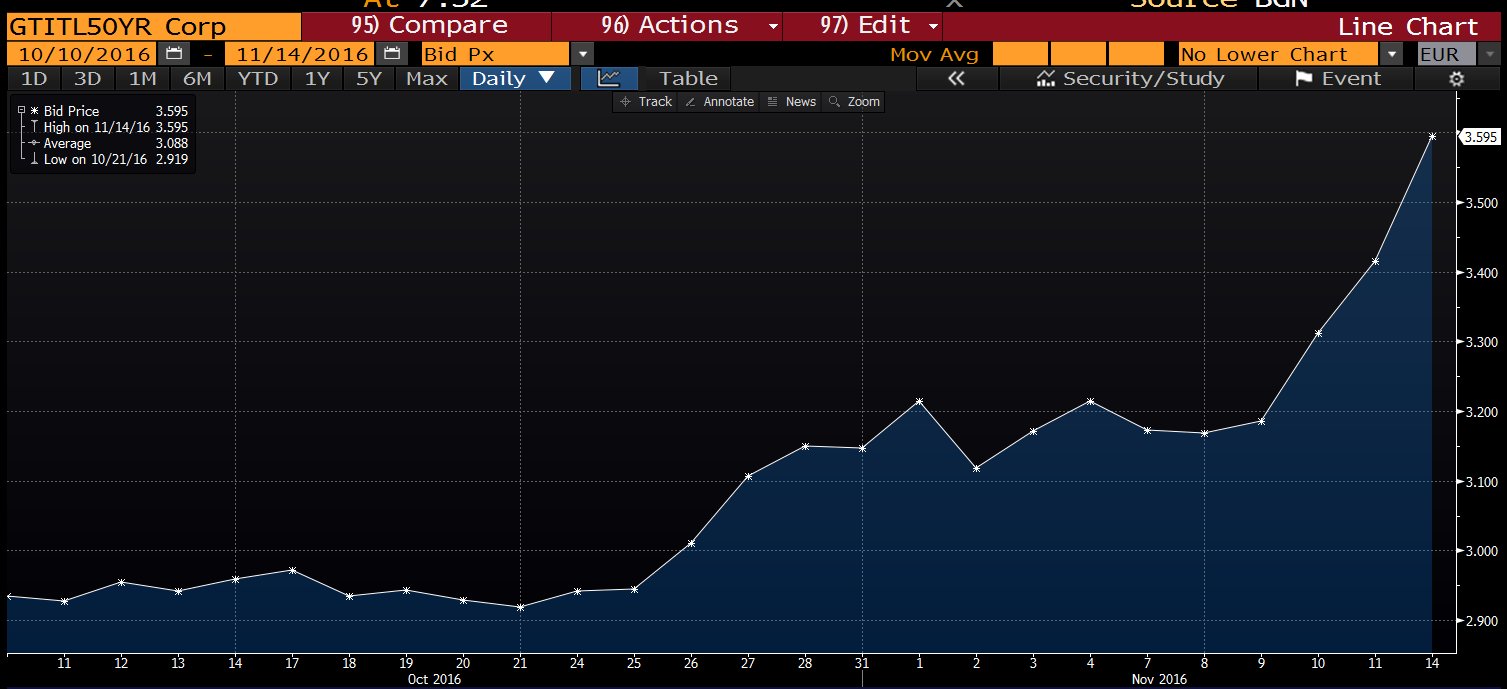Viewport: 1507px width, 689px height.
Task: Click the 3.500 y-axis label
Action: (1480, 203)
